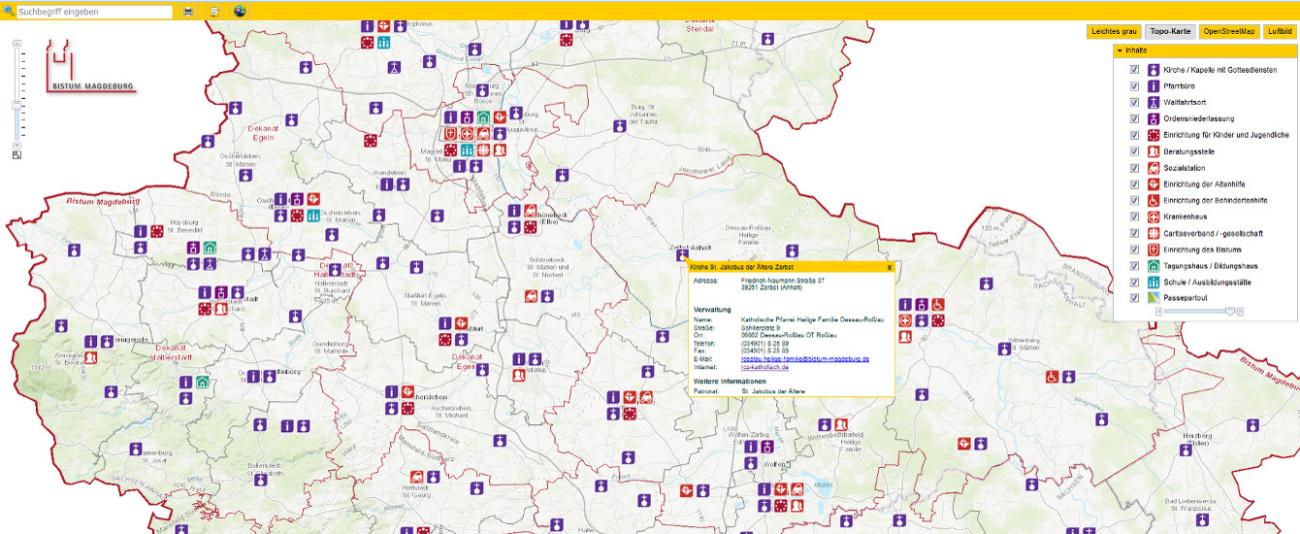The image size is (1300, 534).
Task: Click the Telefon number in popup
Action: pos(763,342)
